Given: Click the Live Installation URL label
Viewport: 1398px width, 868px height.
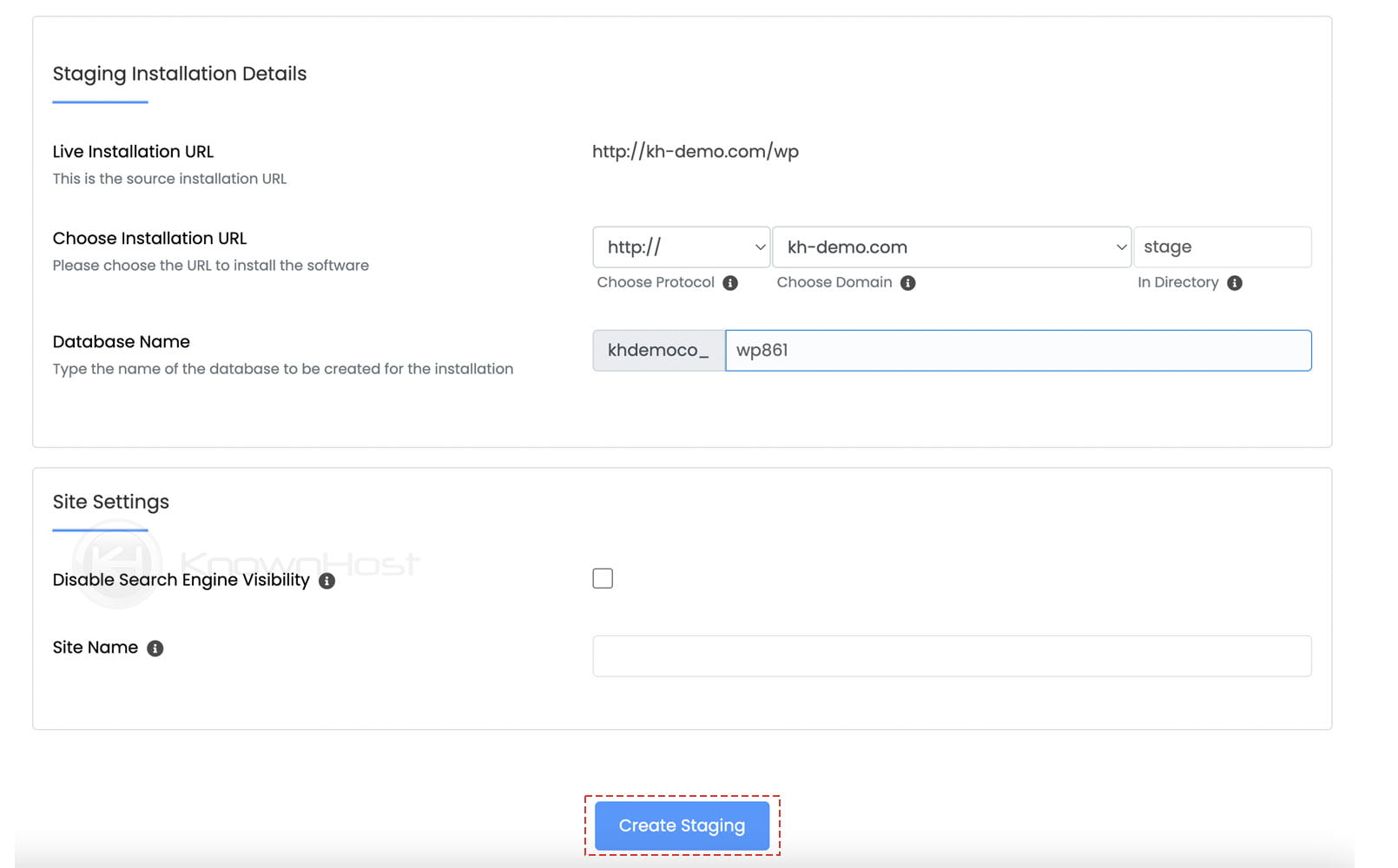Looking at the screenshot, I should (x=133, y=151).
